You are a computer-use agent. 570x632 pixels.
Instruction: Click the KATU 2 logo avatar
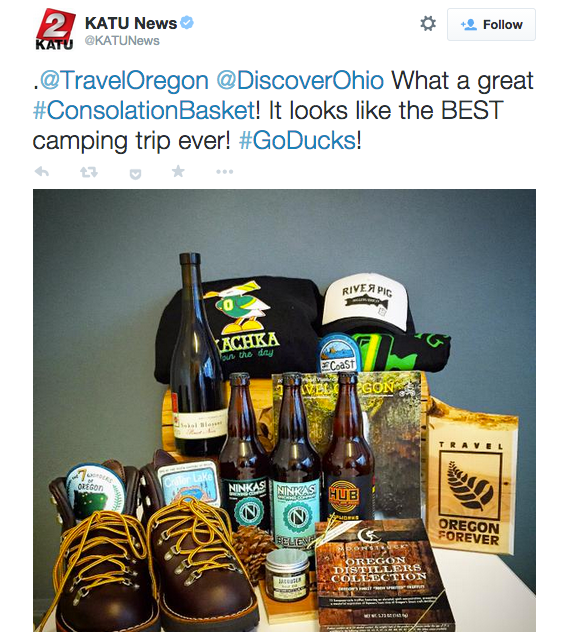tap(56, 29)
